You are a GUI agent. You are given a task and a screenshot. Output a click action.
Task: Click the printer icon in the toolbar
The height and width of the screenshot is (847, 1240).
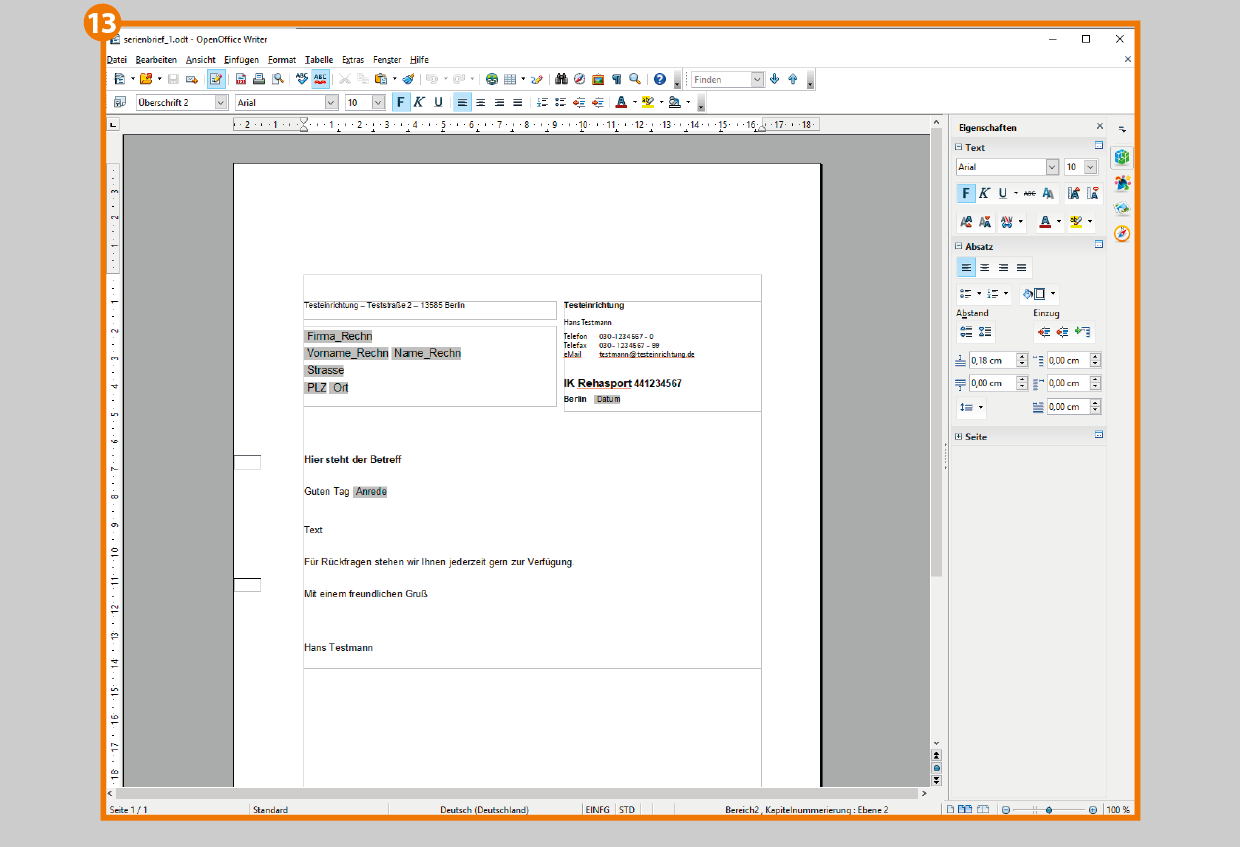[258, 79]
